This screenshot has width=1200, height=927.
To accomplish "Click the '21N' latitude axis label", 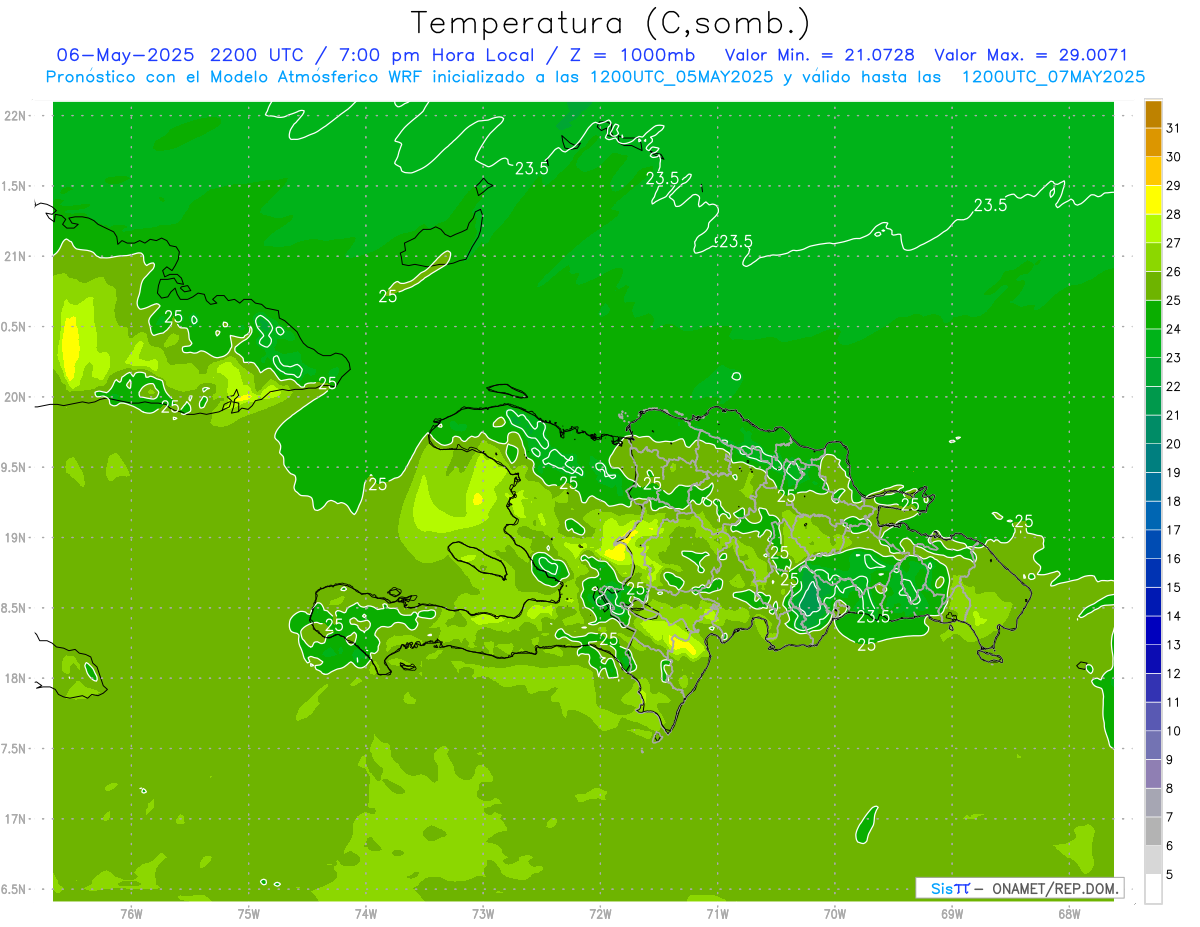I will click(x=15, y=256).
